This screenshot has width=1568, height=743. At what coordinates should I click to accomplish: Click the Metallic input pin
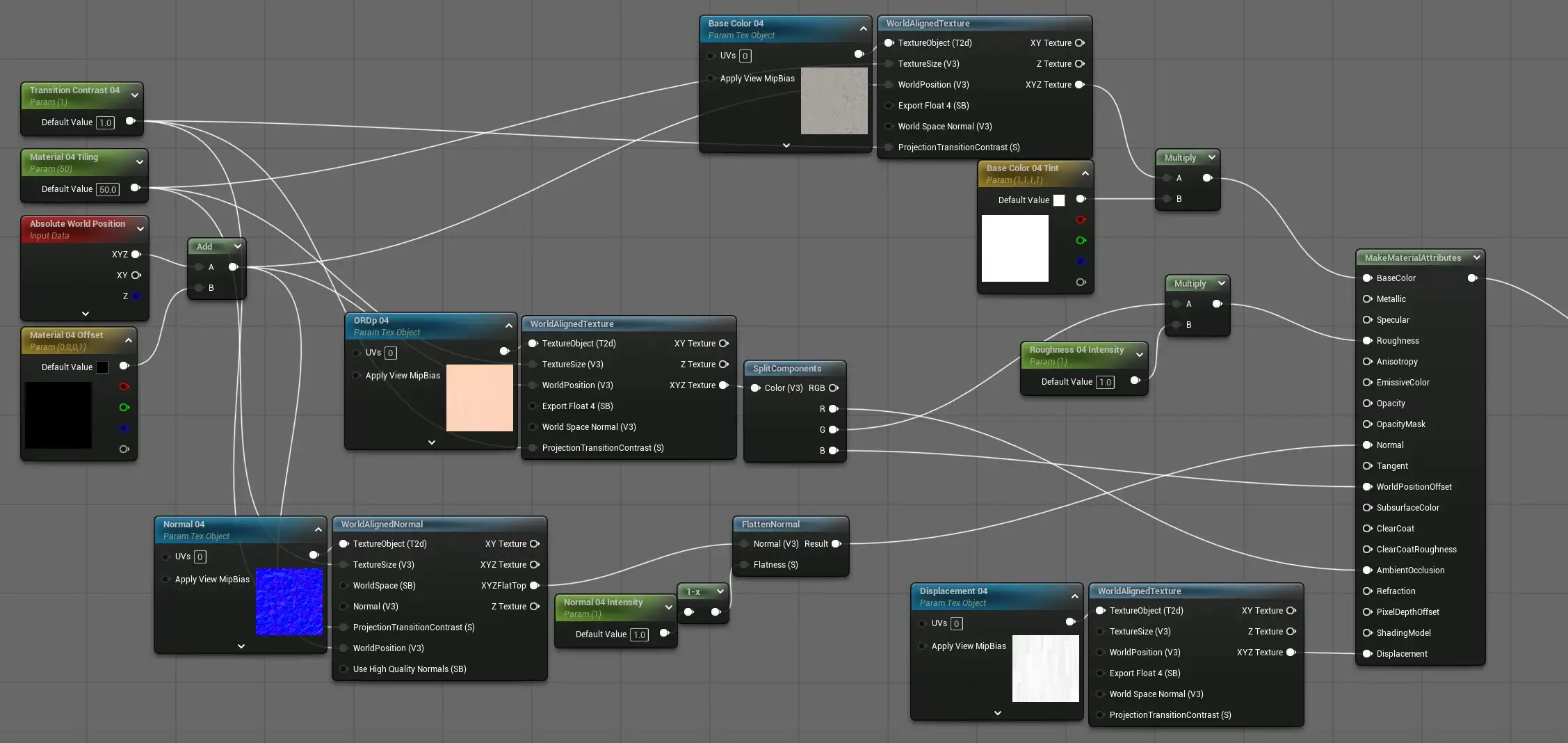coord(1367,299)
